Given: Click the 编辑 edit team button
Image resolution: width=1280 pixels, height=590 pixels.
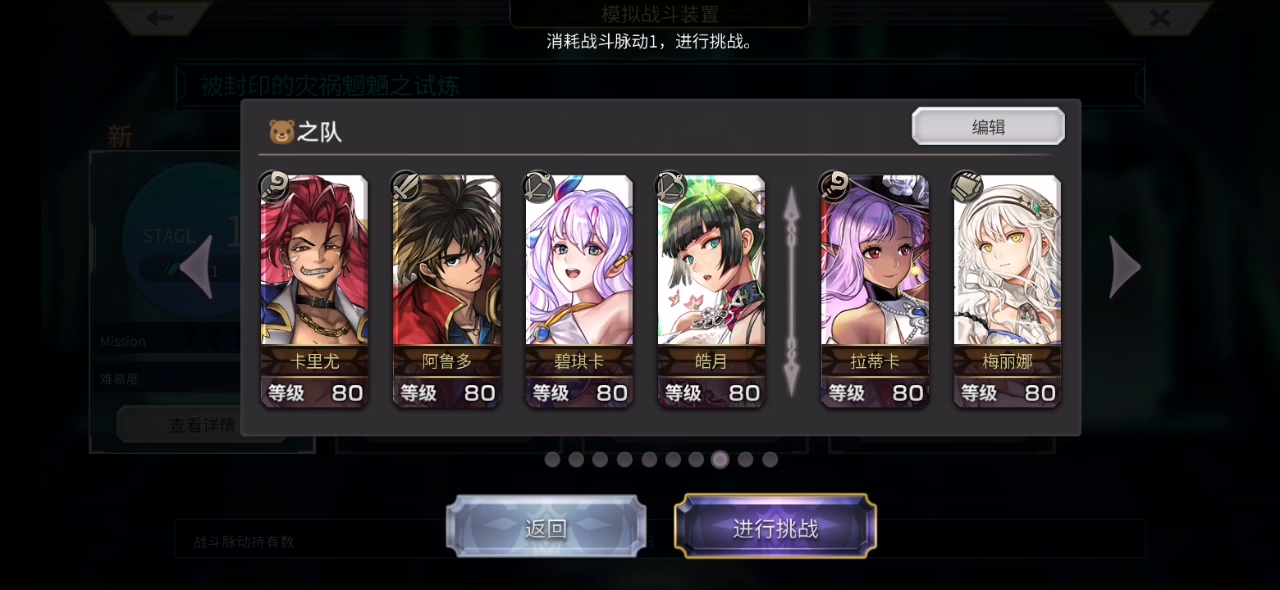Looking at the screenshot, I should click(x=988, y=126).
